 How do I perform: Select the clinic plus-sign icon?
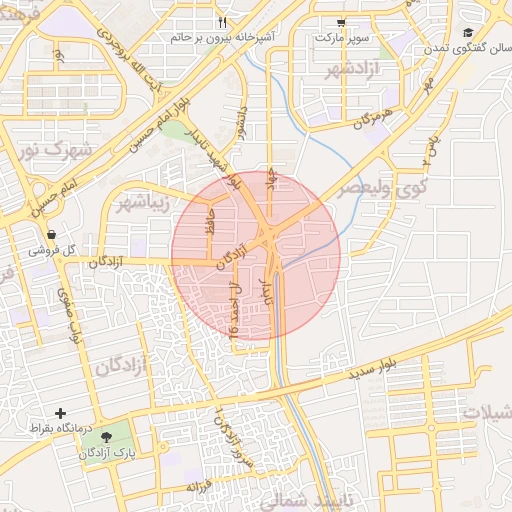point(60,413)
